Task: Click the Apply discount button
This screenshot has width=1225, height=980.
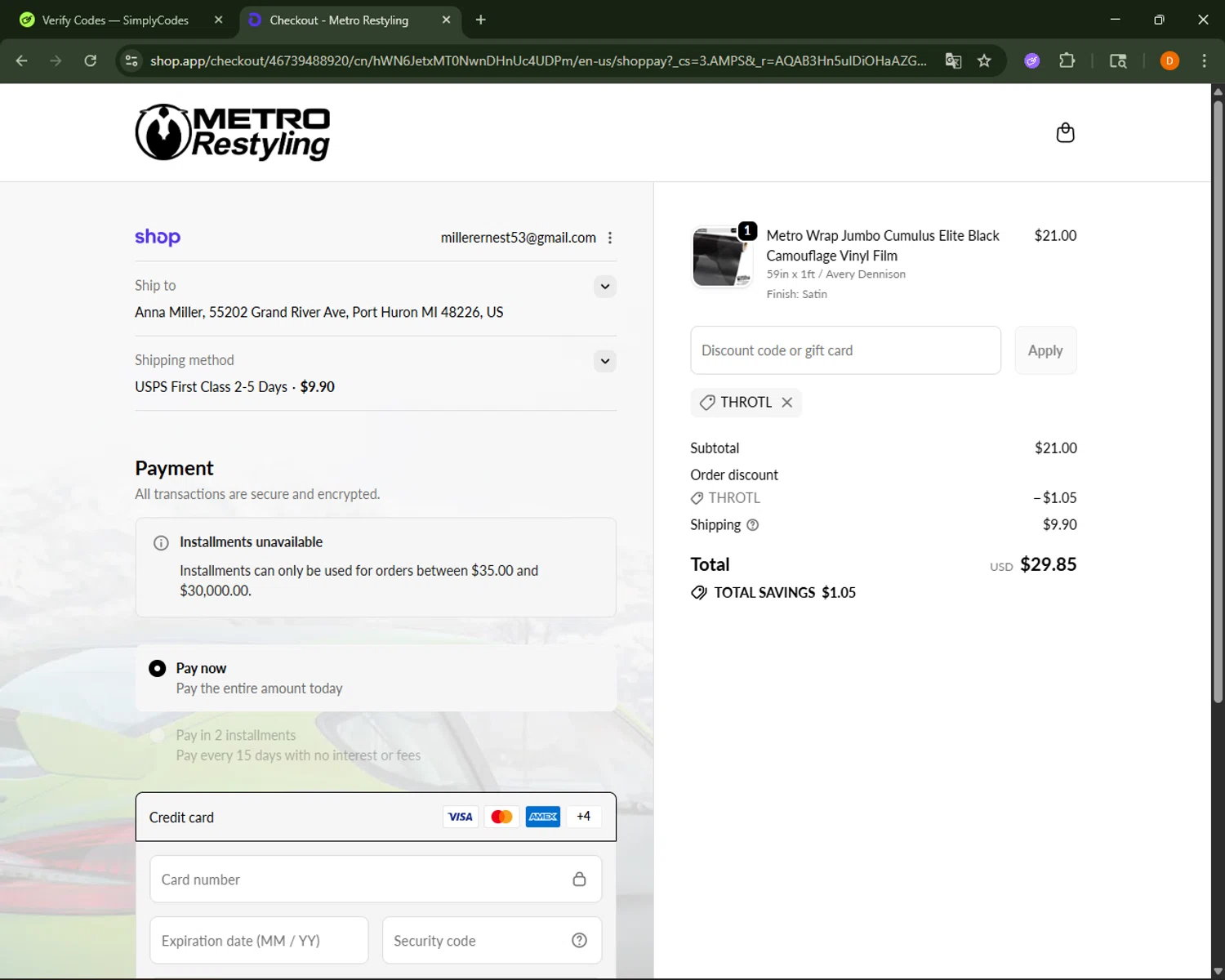Action: [x=1045, y=350]
